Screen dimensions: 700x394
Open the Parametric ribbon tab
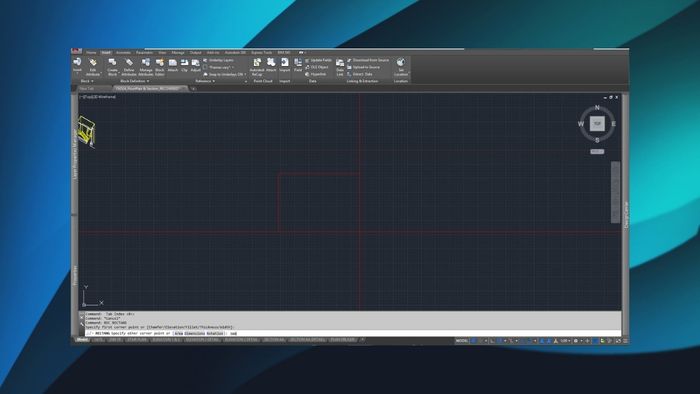point(144,53)
